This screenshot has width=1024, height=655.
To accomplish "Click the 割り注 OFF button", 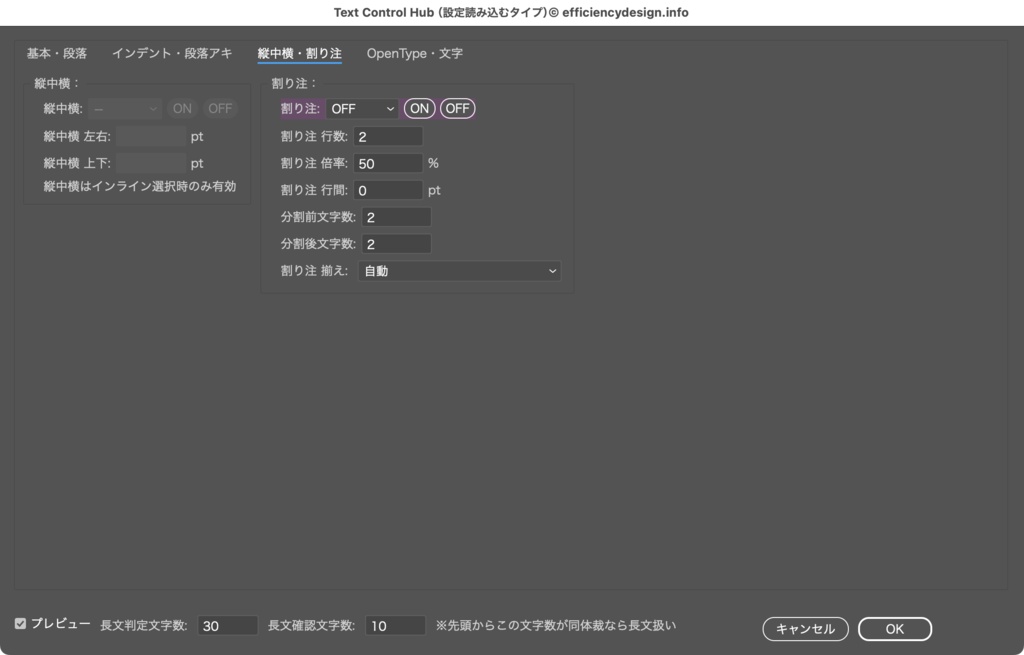I will [457, 108].
